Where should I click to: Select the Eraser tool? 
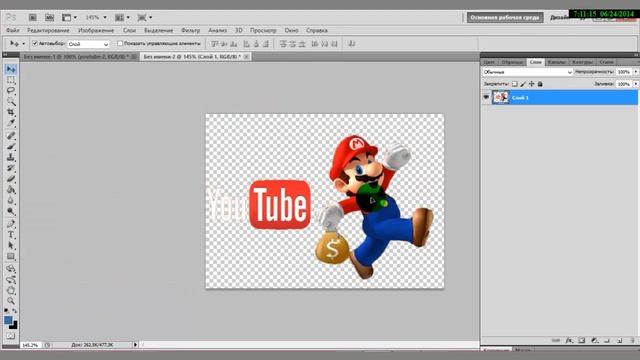tap(11, 178)
